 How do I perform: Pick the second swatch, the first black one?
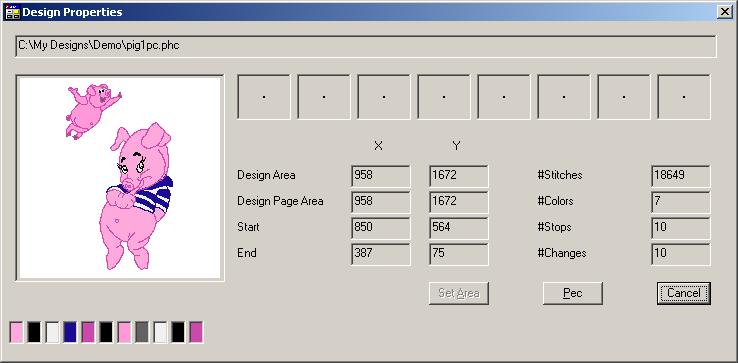34,332
